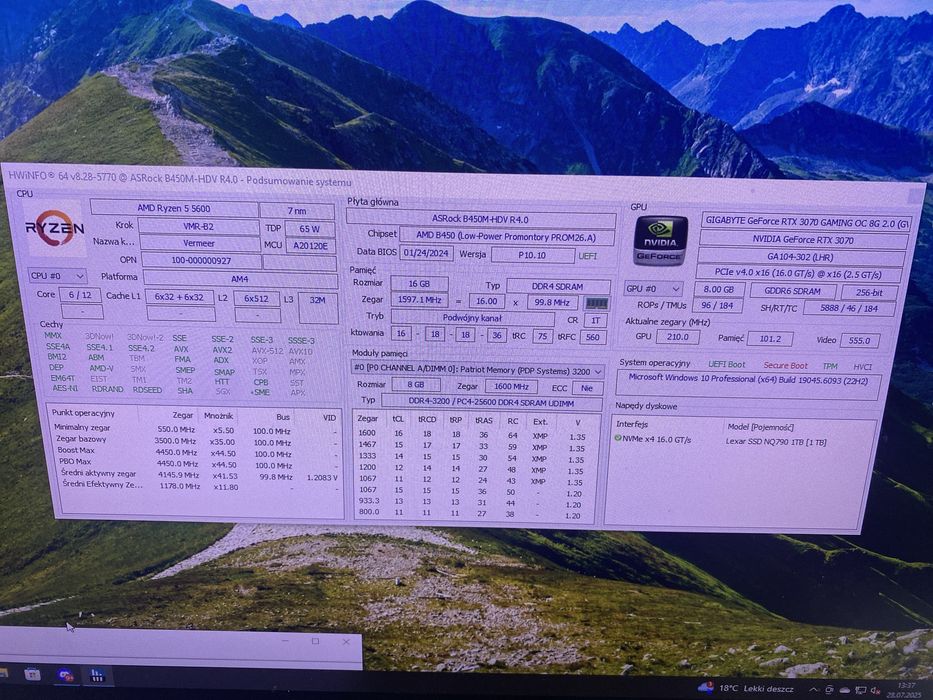
Task: Click the memory chip icon beside 99.8 MHz
Action: 596,304
